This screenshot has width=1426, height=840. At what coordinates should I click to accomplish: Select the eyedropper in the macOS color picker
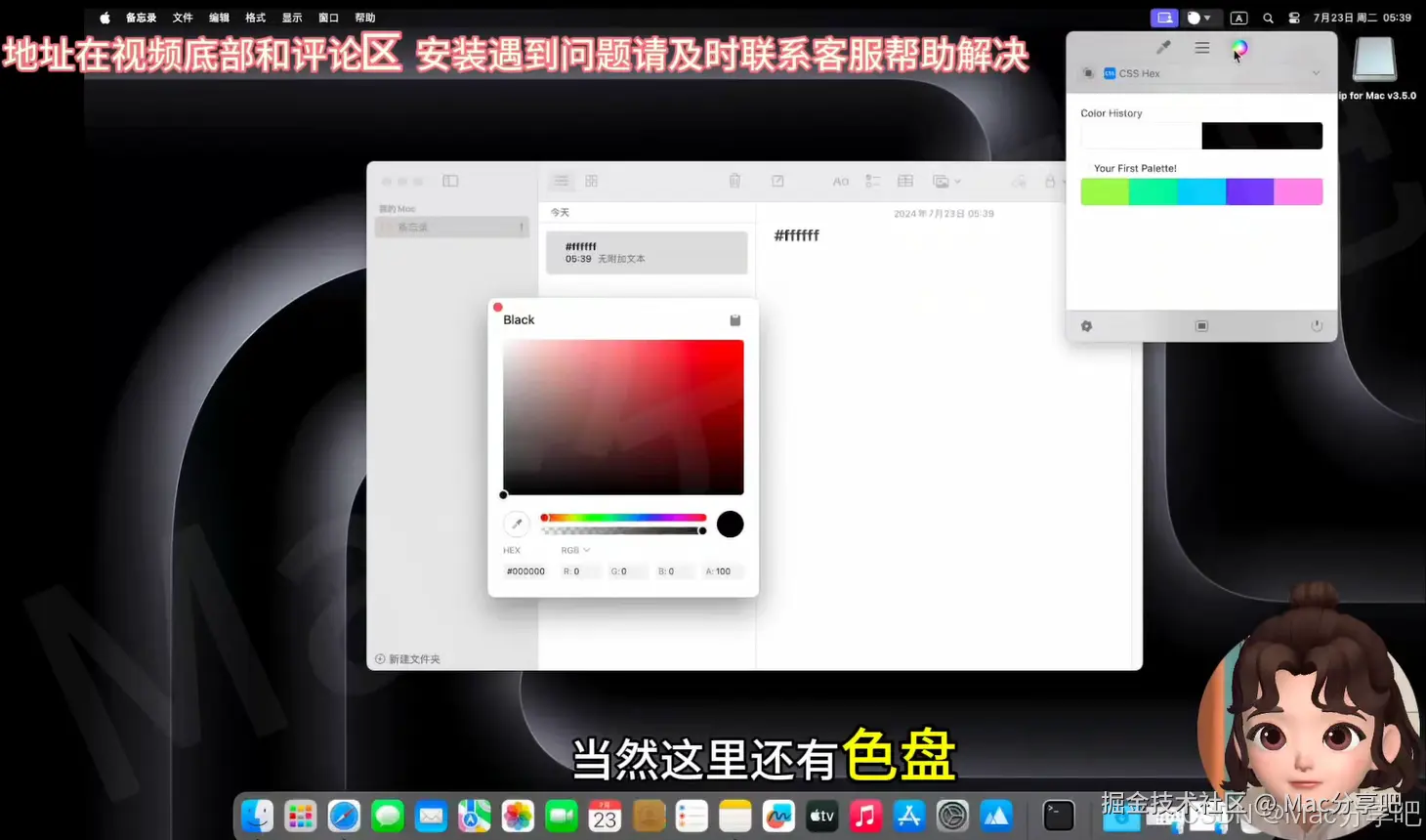click(x=517, y=524)
